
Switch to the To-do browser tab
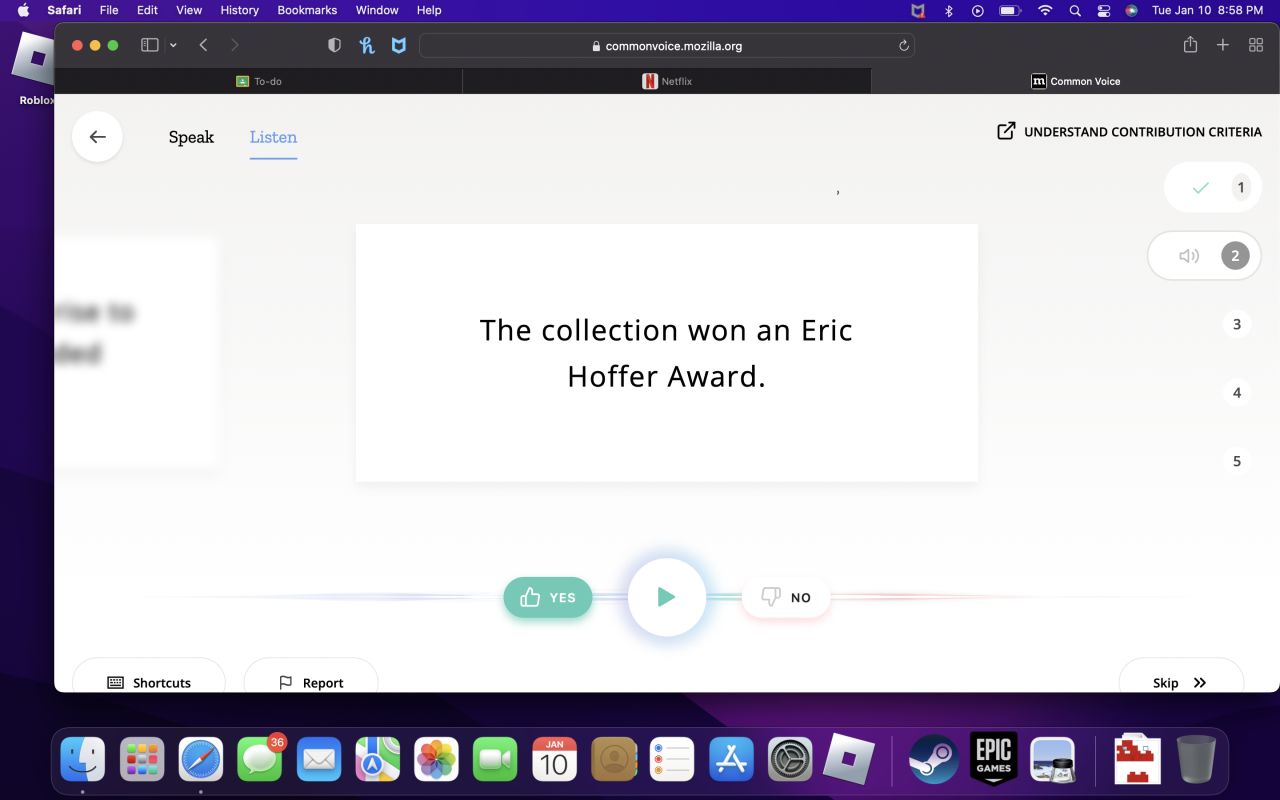pos(259,81)
